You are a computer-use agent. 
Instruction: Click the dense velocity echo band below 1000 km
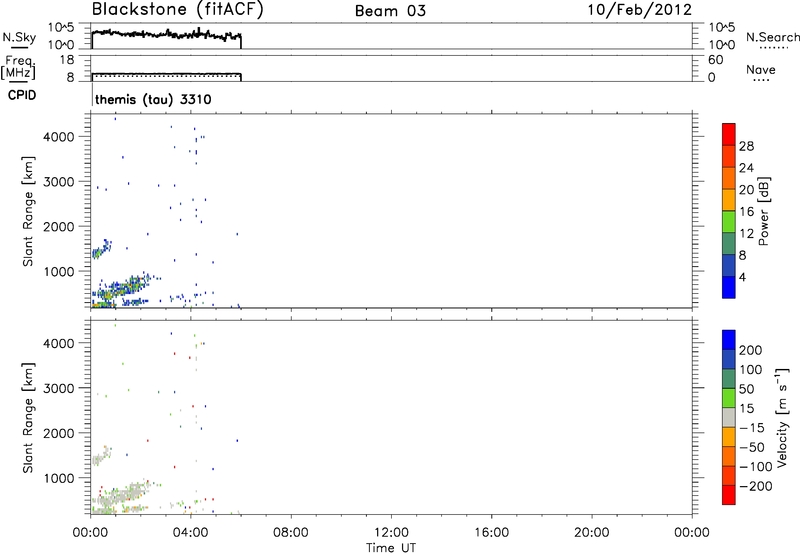point(121,495)
